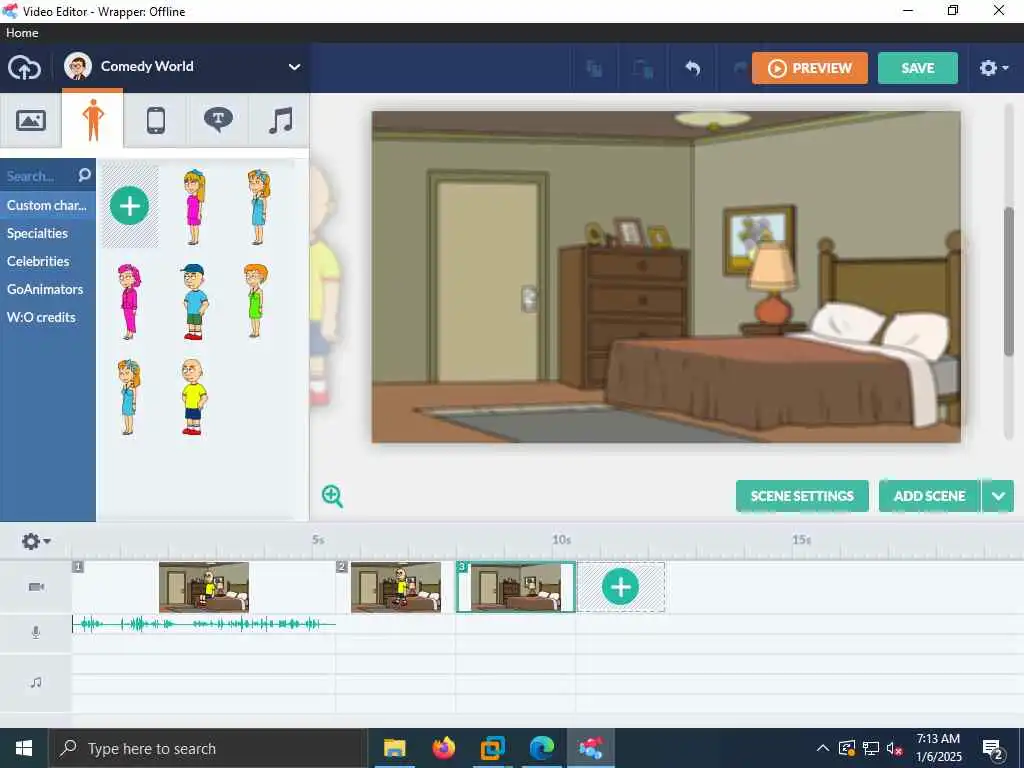
Task: Click the video camera track icon
Action: [37, 587]
